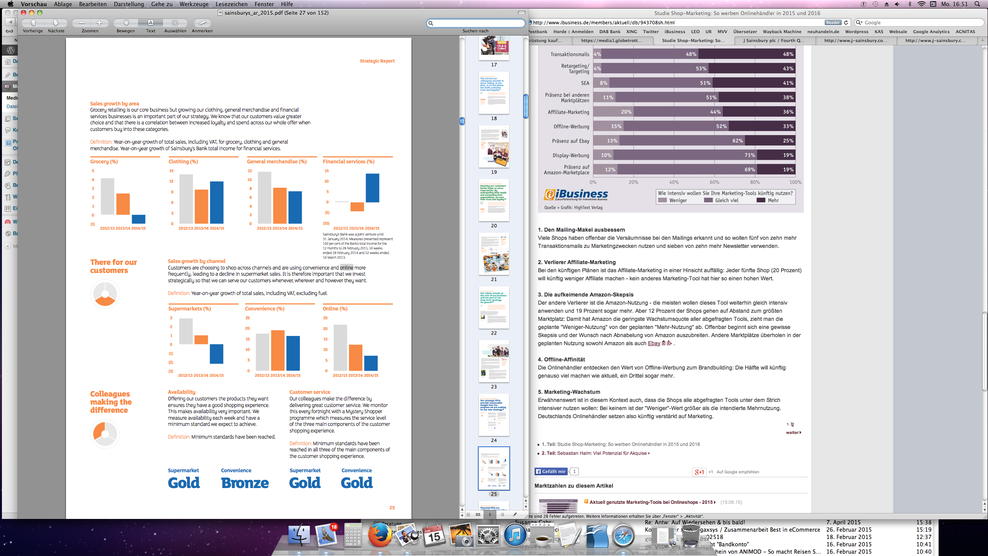Open the Fenster menu
The height and width of the screenshot is (556, 988).
tap(264, 4)
